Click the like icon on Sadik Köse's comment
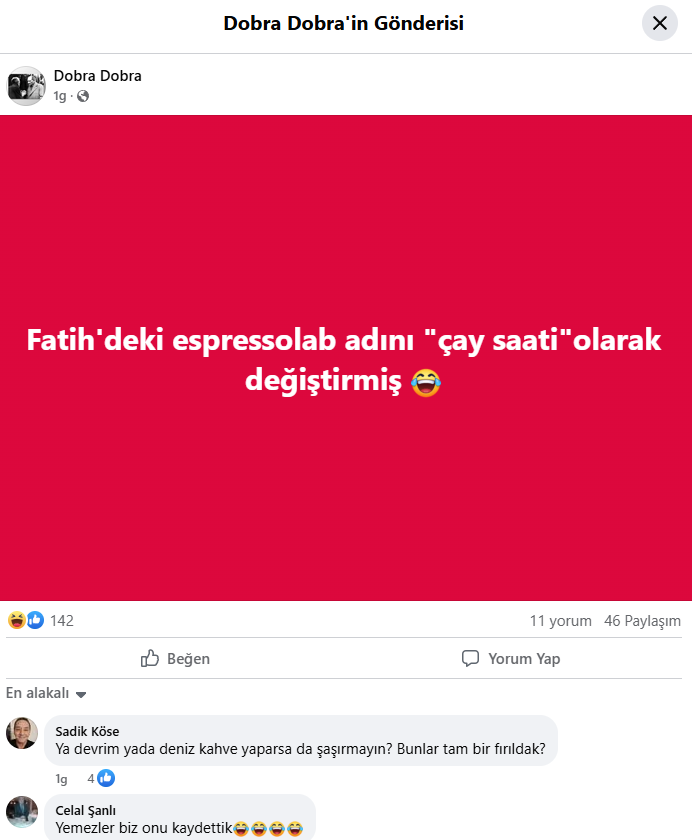692x840 pixels. [x=106, y=778]
